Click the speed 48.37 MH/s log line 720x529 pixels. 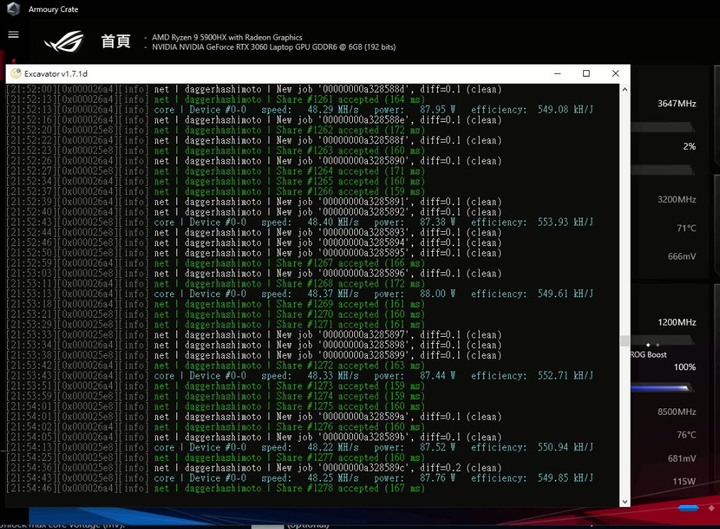(300, 294)
